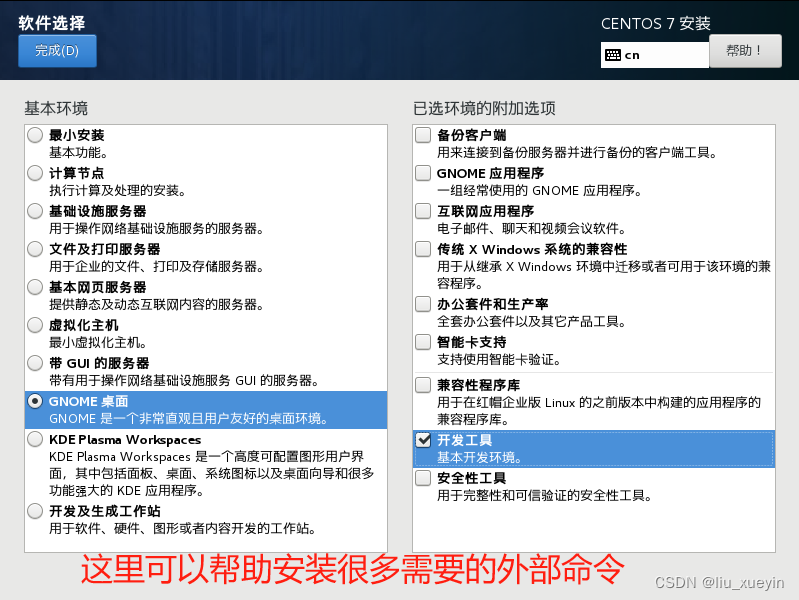
Task: Click the text 执行计算及处理的安装。
Action: (x=118, y=191)
